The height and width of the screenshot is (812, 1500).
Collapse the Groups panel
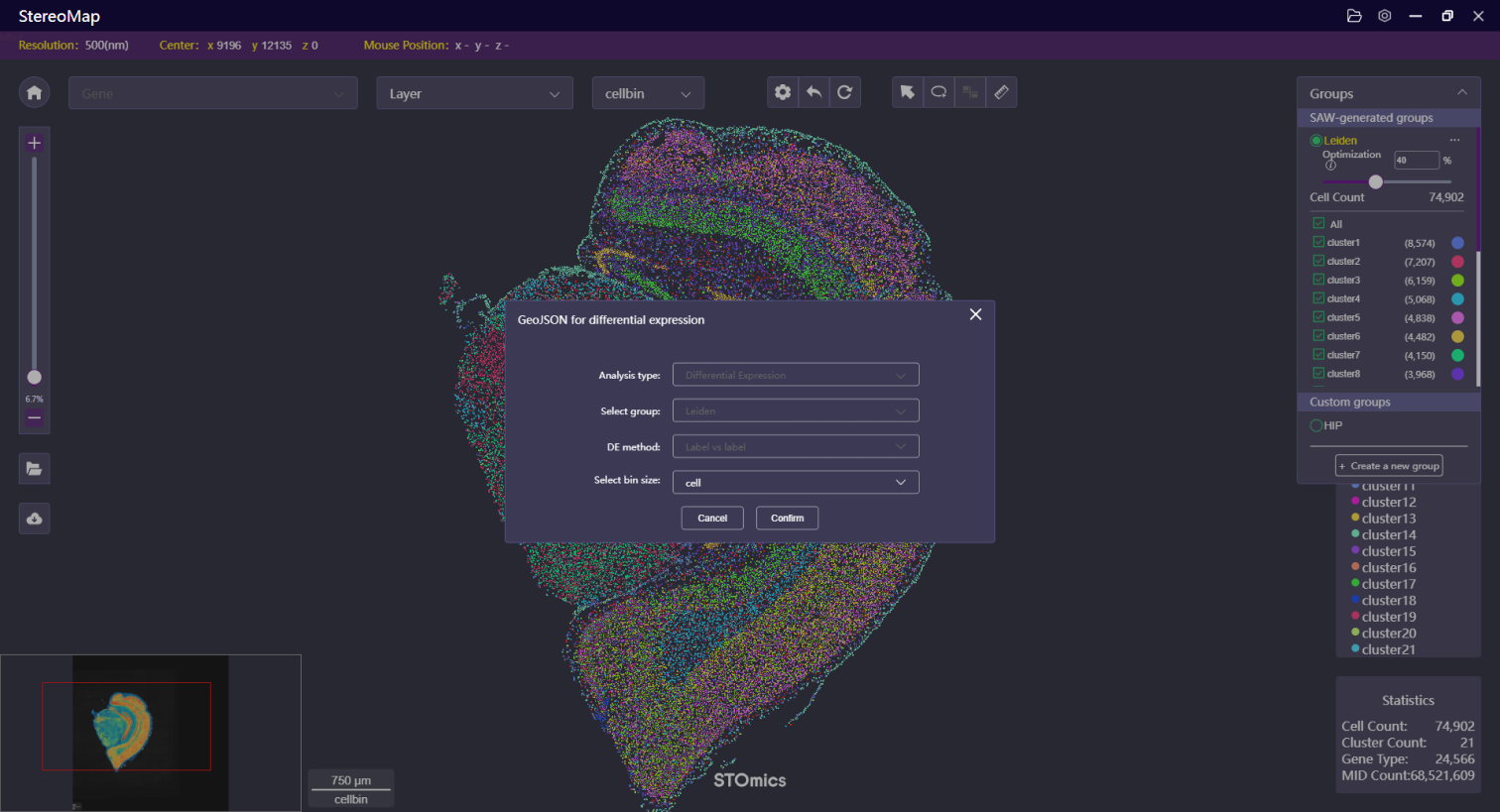click(1461, 92)
